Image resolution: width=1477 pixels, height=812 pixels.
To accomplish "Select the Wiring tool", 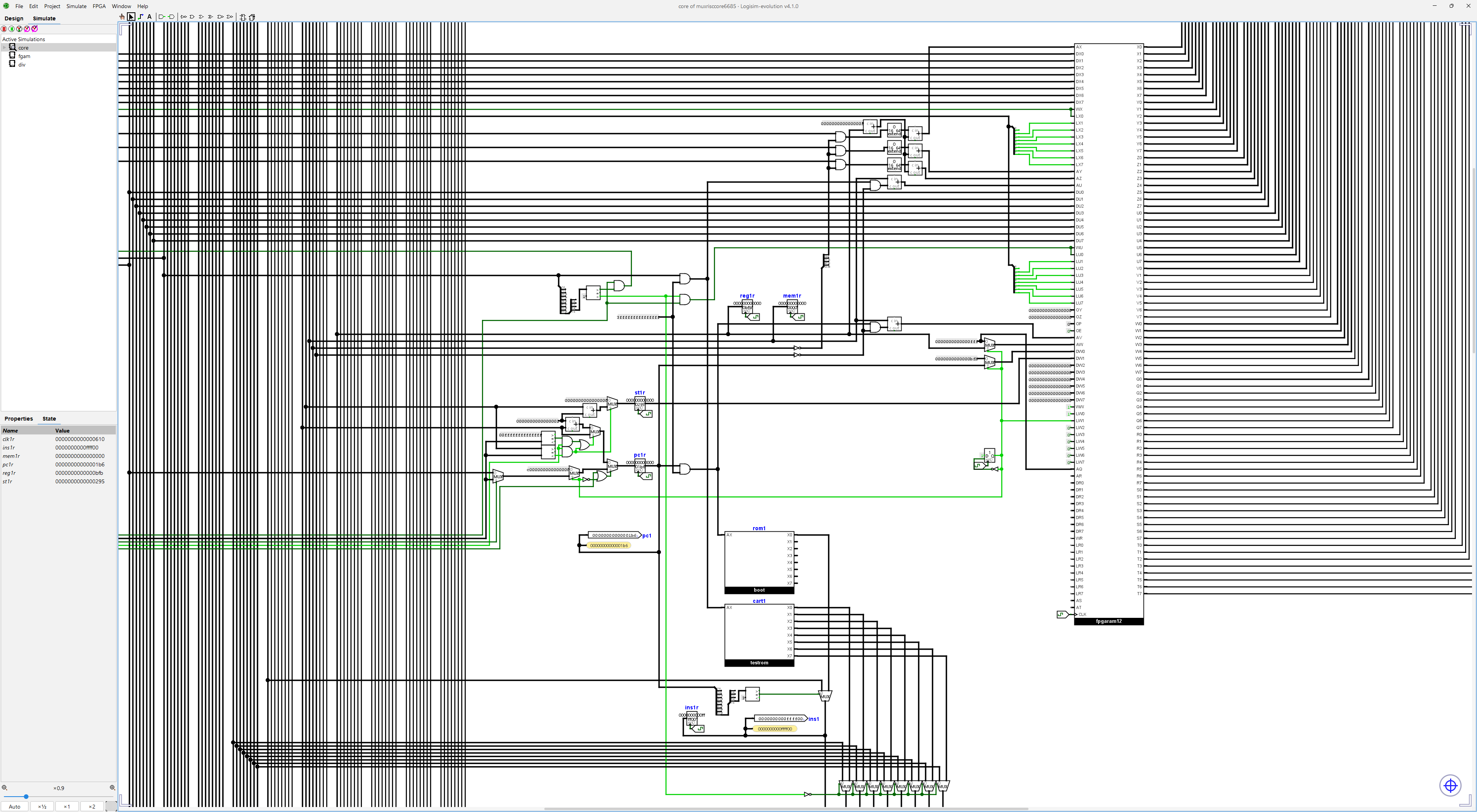I will coord(140,17).
